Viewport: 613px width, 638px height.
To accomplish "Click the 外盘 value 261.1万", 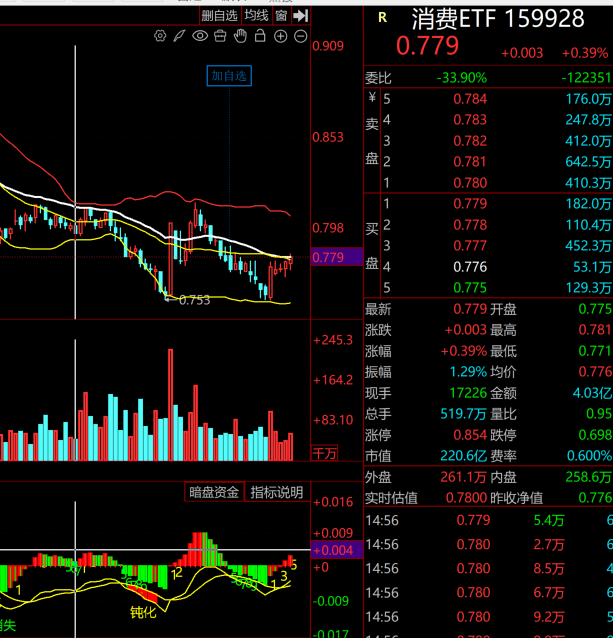I will coord(463,477).
